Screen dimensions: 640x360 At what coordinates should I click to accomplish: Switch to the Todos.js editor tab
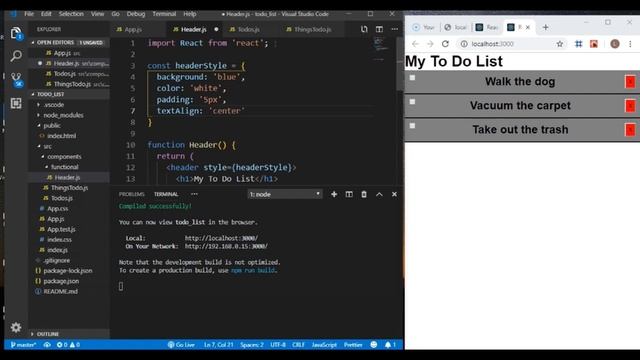point(248,29)
